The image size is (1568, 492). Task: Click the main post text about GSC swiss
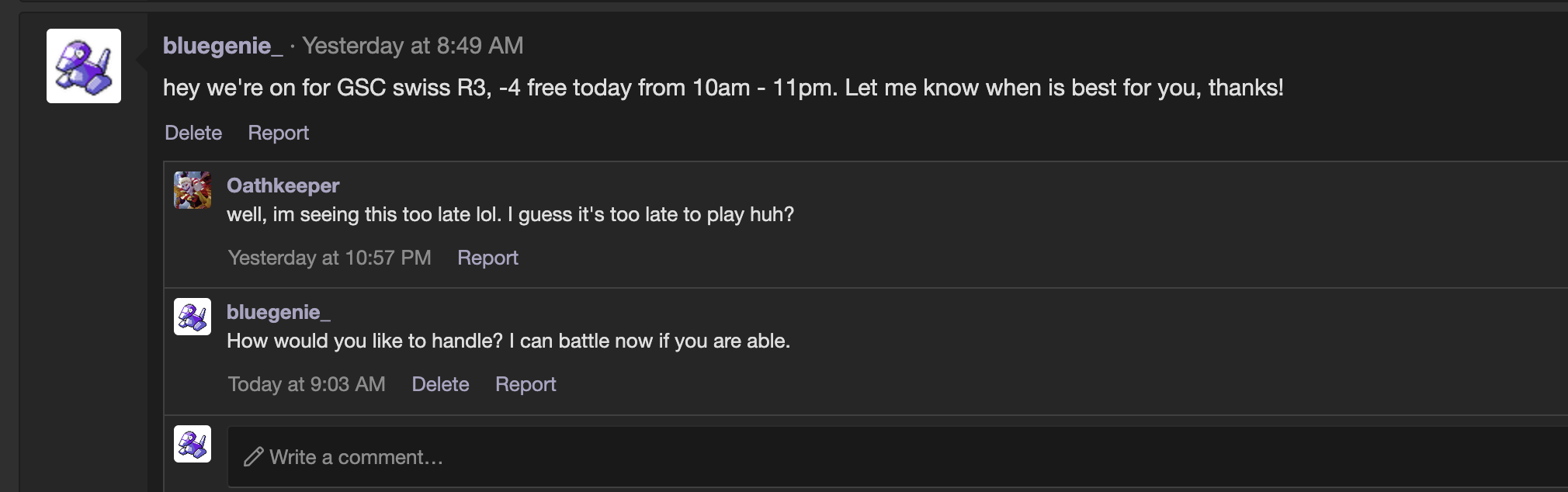(722, 88)
